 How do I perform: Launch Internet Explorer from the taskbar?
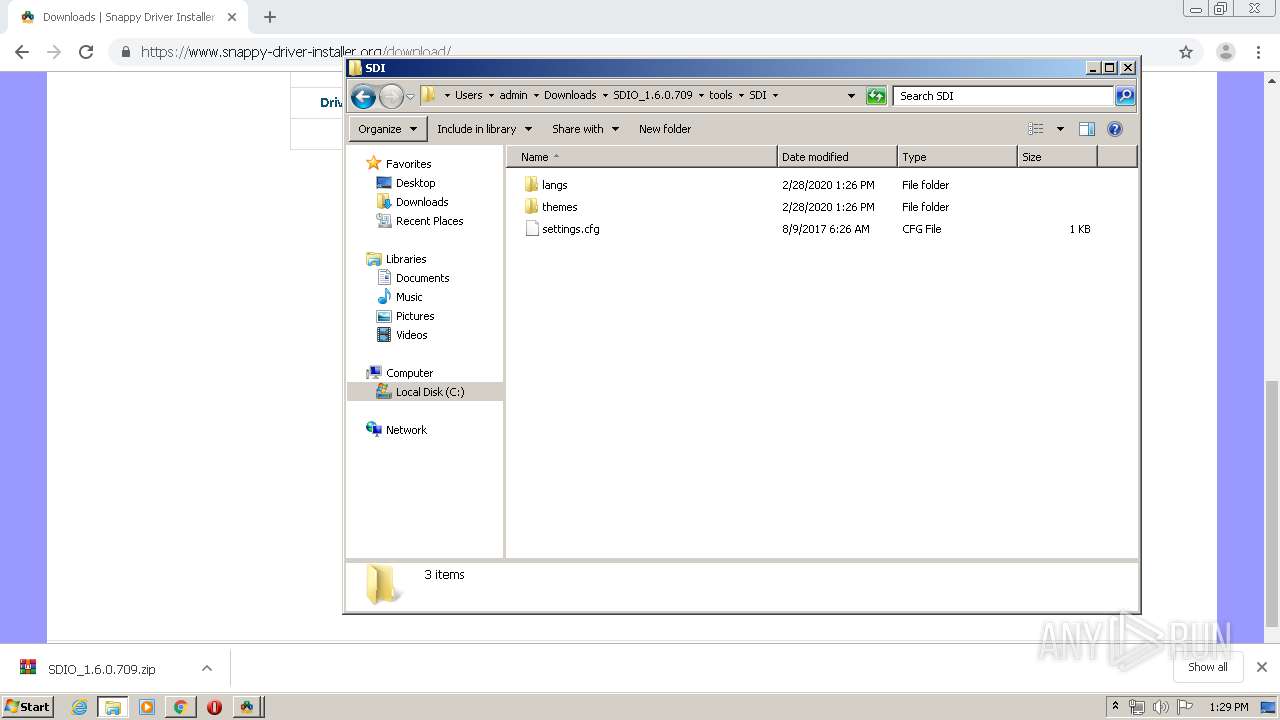79,707
